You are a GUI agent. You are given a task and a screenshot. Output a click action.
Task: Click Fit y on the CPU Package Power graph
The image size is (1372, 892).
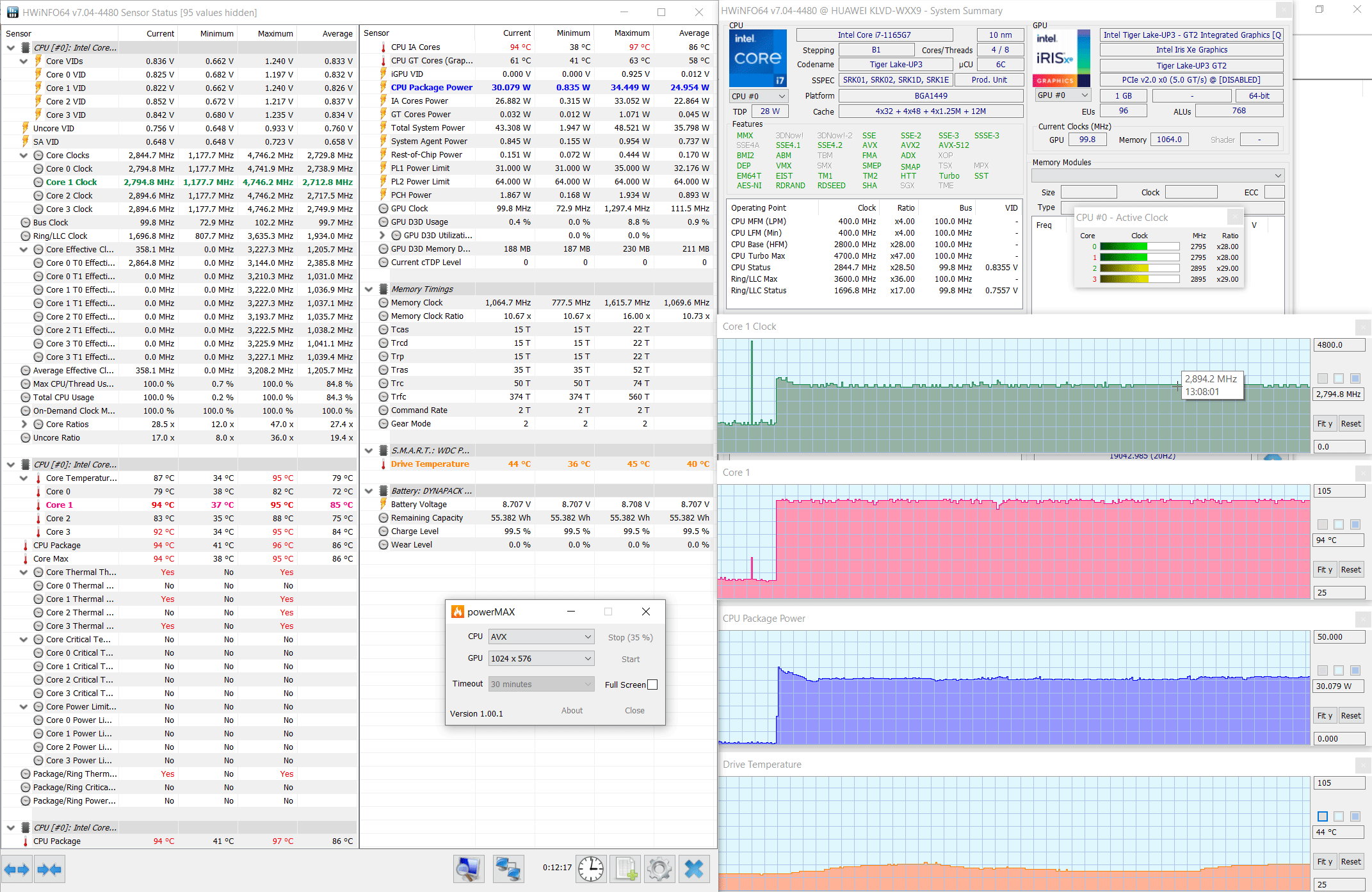pyautogui.click(x=1325, y=716)
